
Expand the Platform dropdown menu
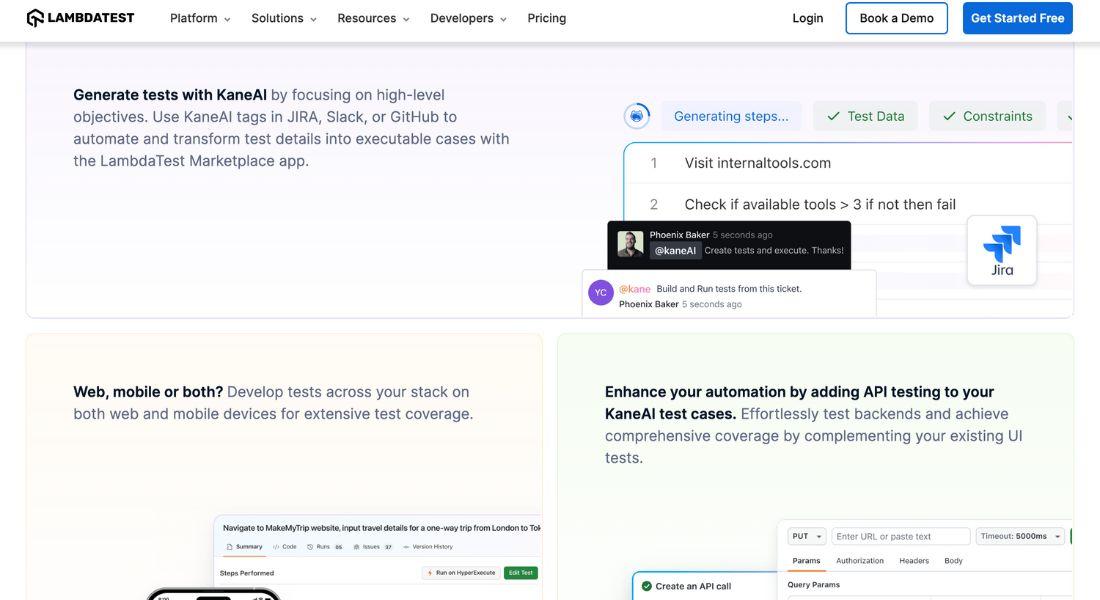pyautogui.click(x=200, y=18)
